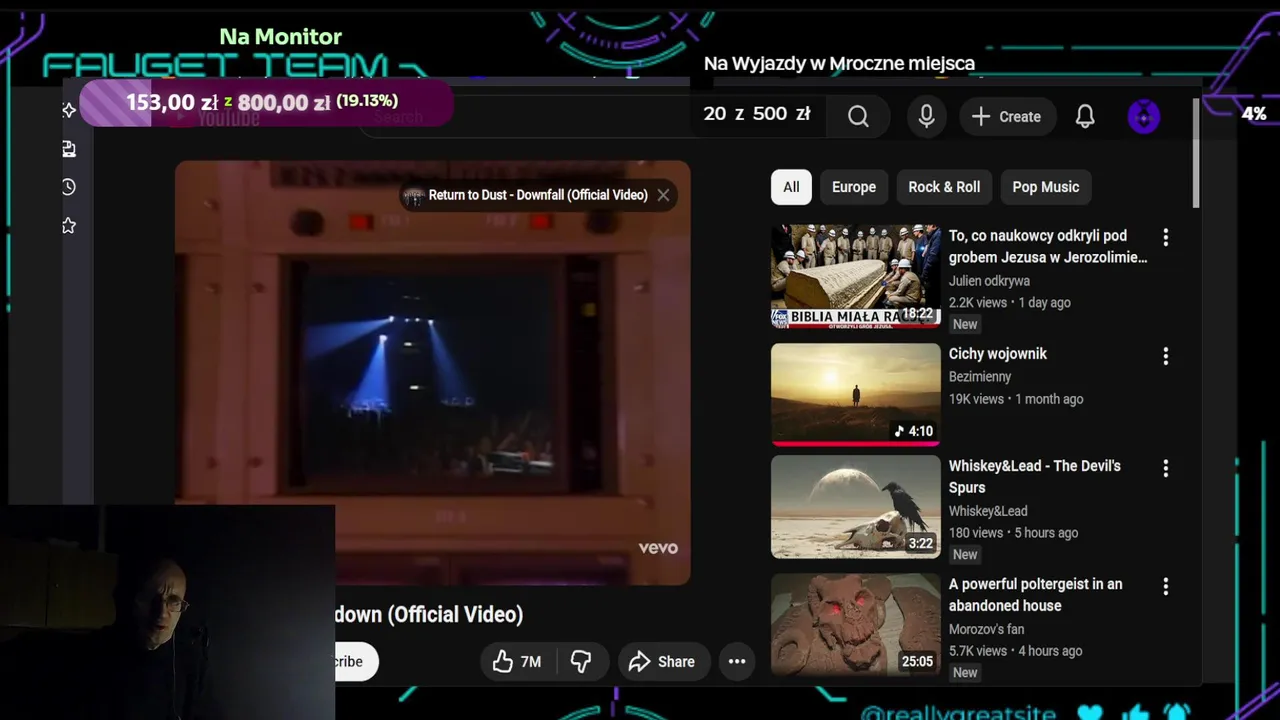The width and height of the screenshot is (1280, 720).
Task: Click title 'Whiskey&Lead - The Devil's Spurs'
Action: click(x=1035, y=477)
